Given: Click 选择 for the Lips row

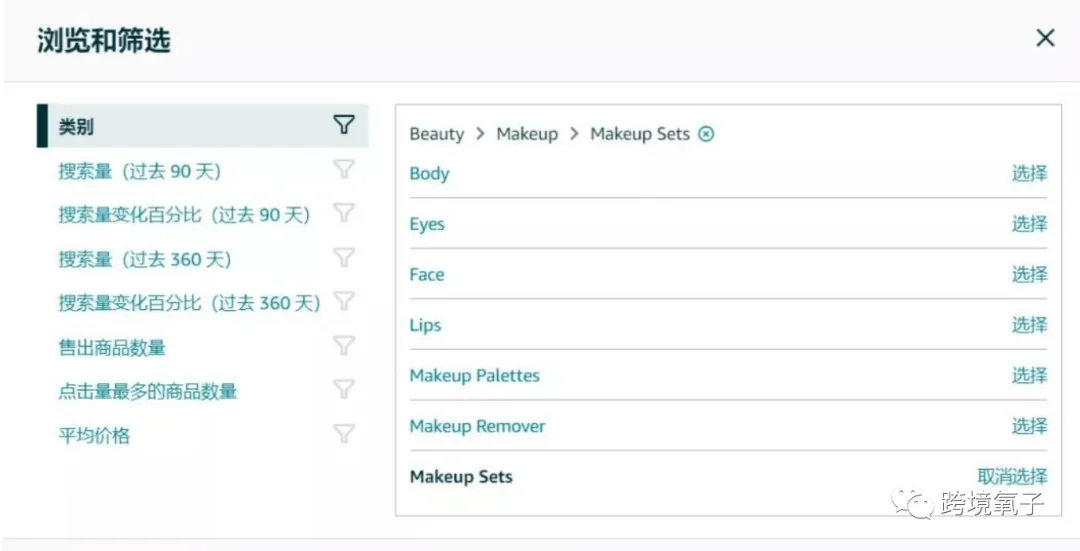Looking at the screenshot, I should [x=1029, y=325].
